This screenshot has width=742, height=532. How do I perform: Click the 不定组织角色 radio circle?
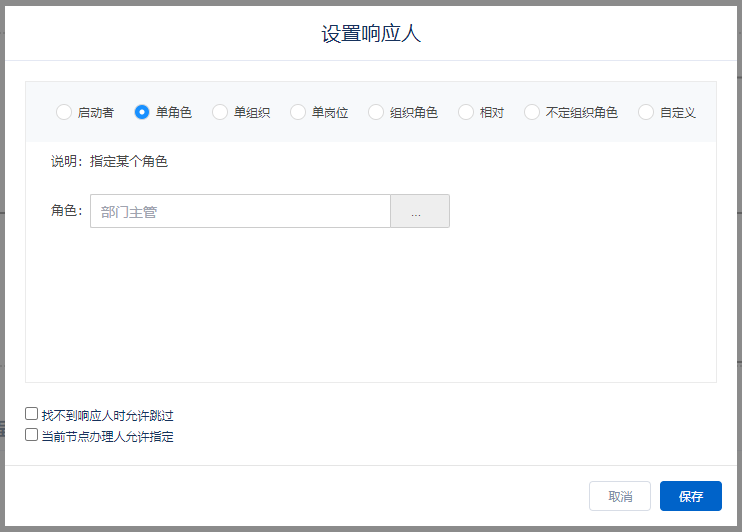tap(532, 112)
